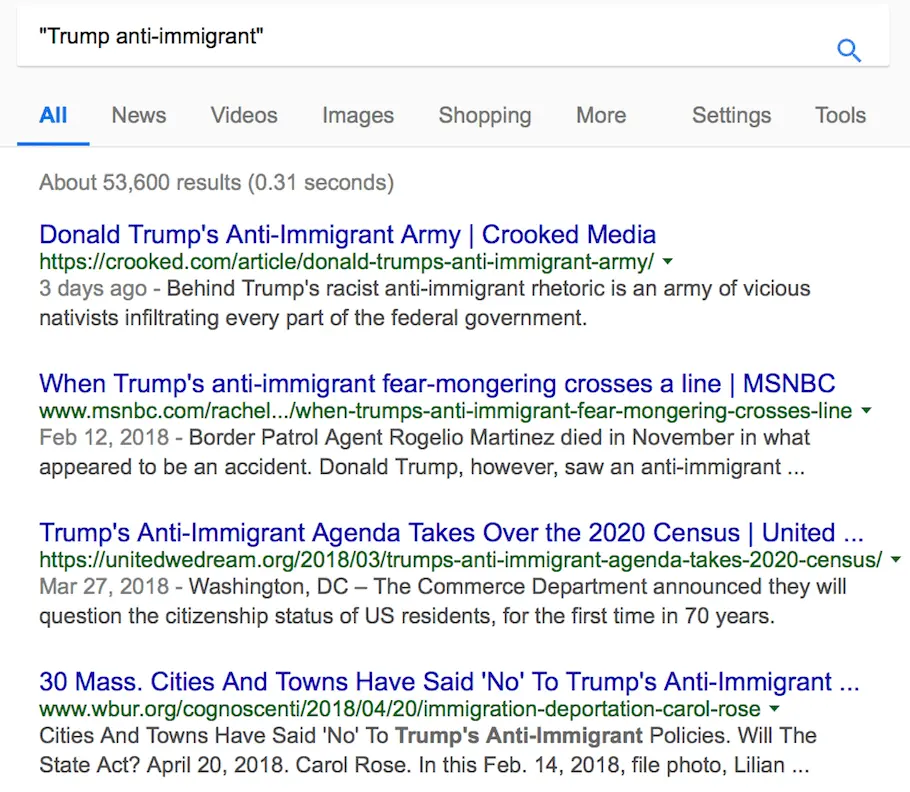This screenshot has width=910, height=792.
Task: Expand the dropdown beside the unitedwedream.org URL
Action: pyautogui.click(x=895, y=559)
